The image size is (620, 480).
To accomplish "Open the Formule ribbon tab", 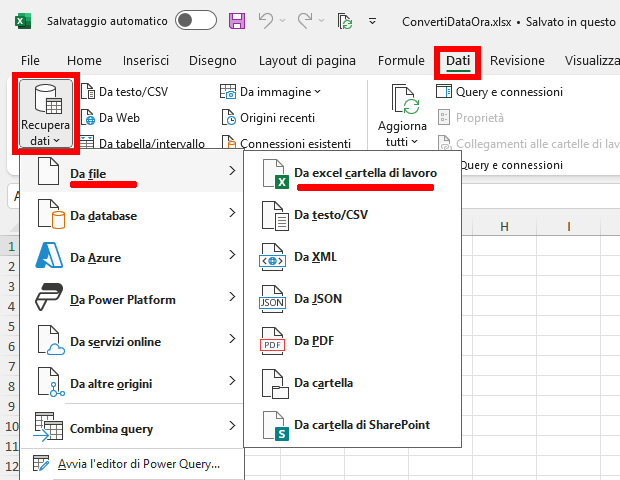I will pyautogui.click(x=401, y=61).
